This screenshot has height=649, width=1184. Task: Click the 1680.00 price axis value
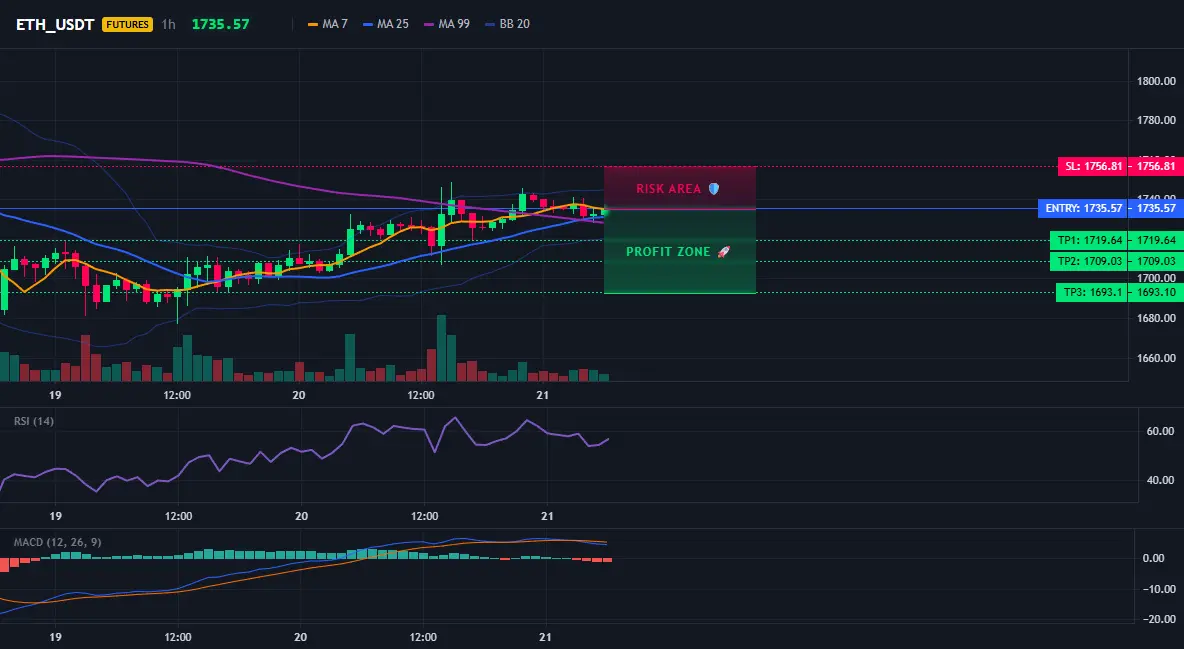coord(1156,318)
